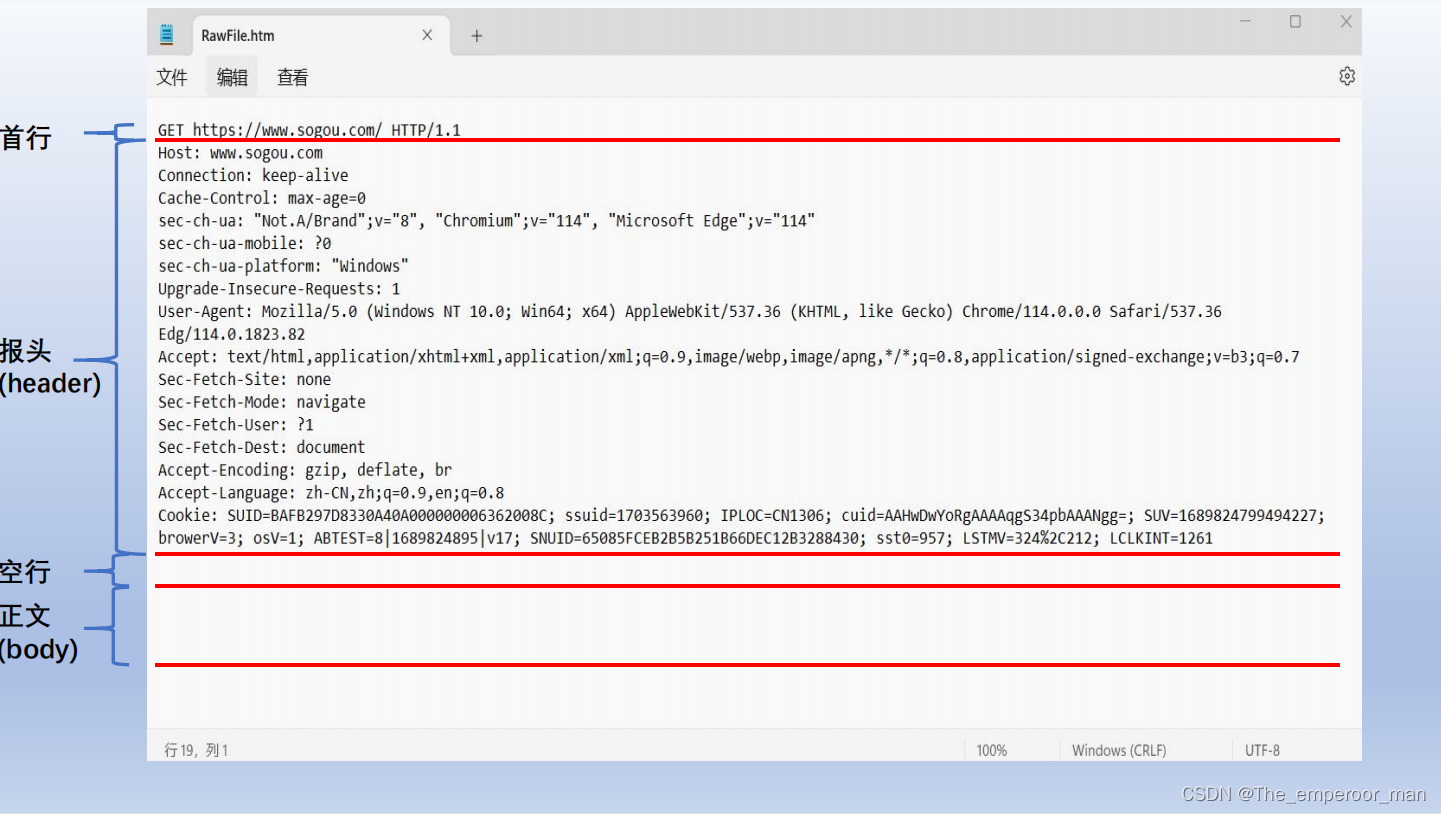1441x814 pixels.
Task: Click the sec-ch-ua: "Not.A/Brand" line
Action: point(486,221)
